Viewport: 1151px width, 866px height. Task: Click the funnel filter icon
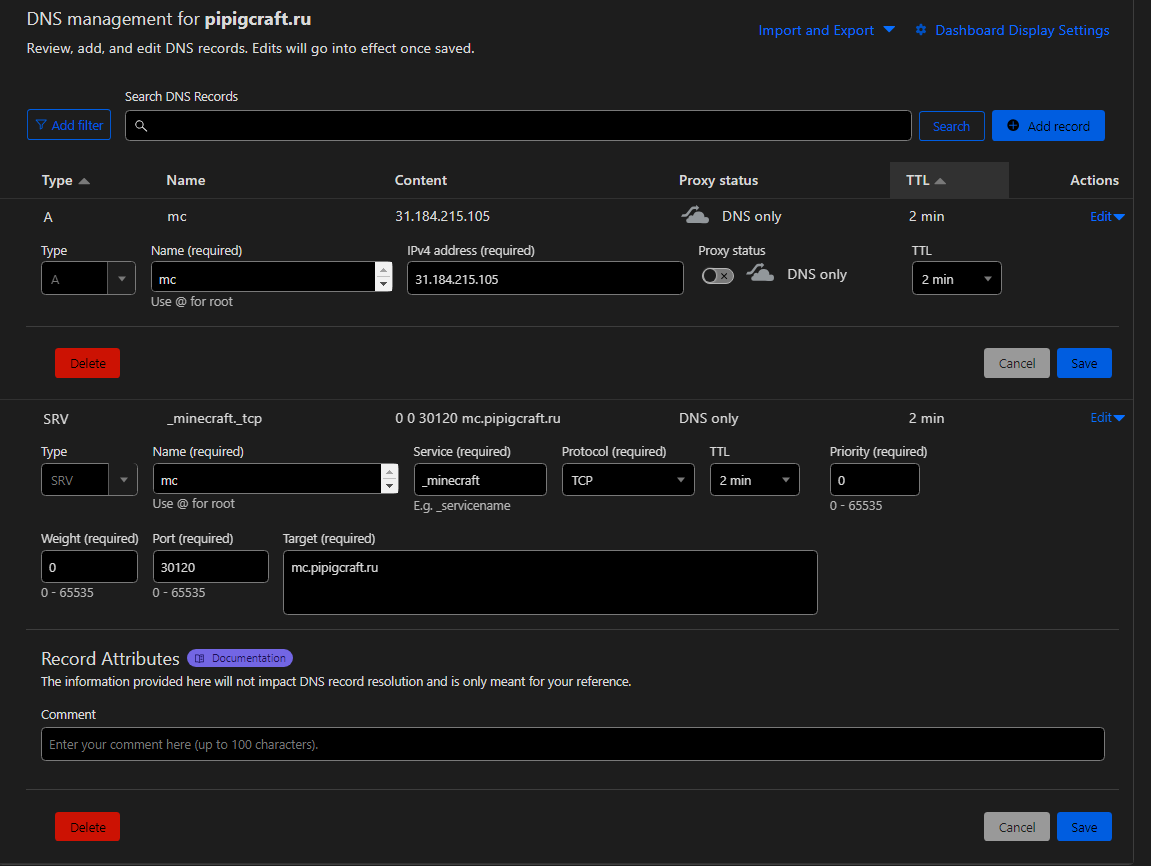coord(41,125)
